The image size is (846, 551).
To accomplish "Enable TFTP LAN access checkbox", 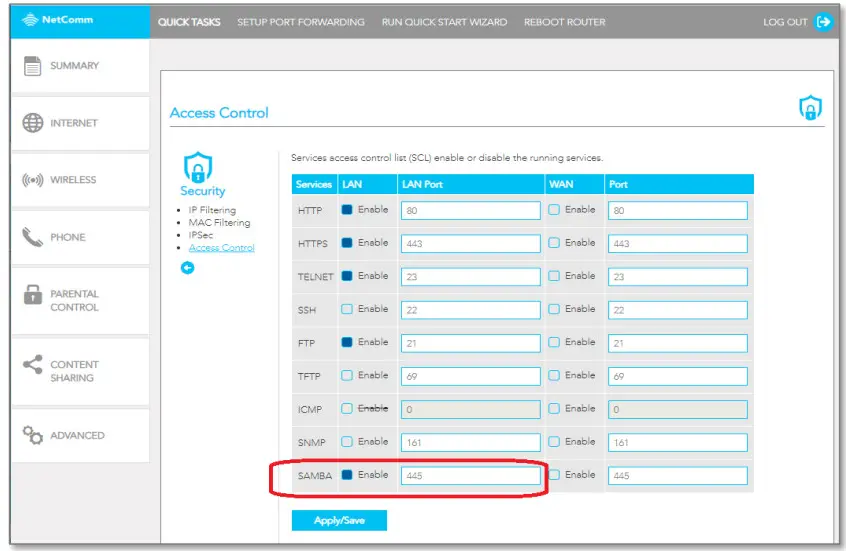I will point(347,375).
